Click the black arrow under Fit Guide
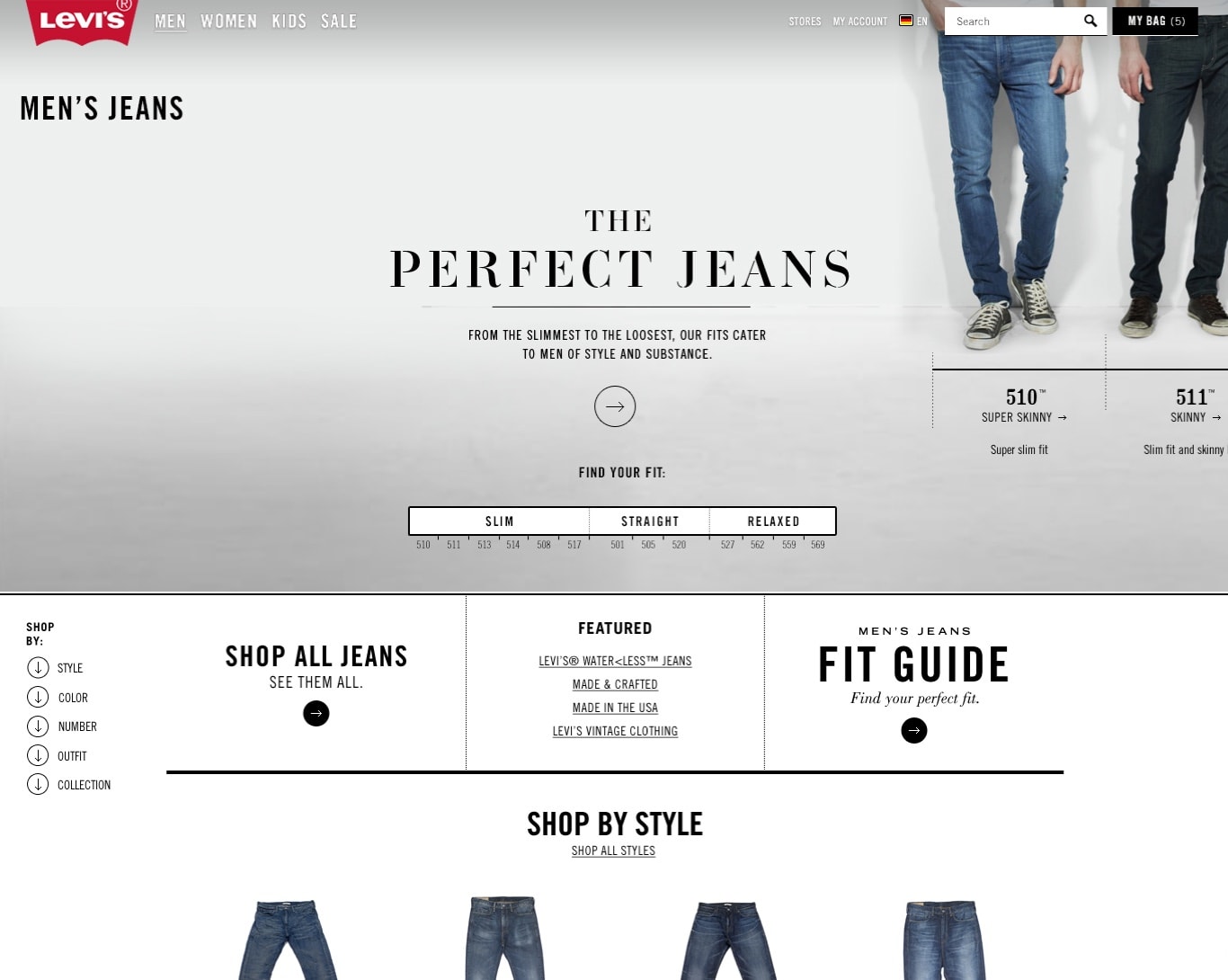Viewport: 1228px width, 980px height. 914,730
